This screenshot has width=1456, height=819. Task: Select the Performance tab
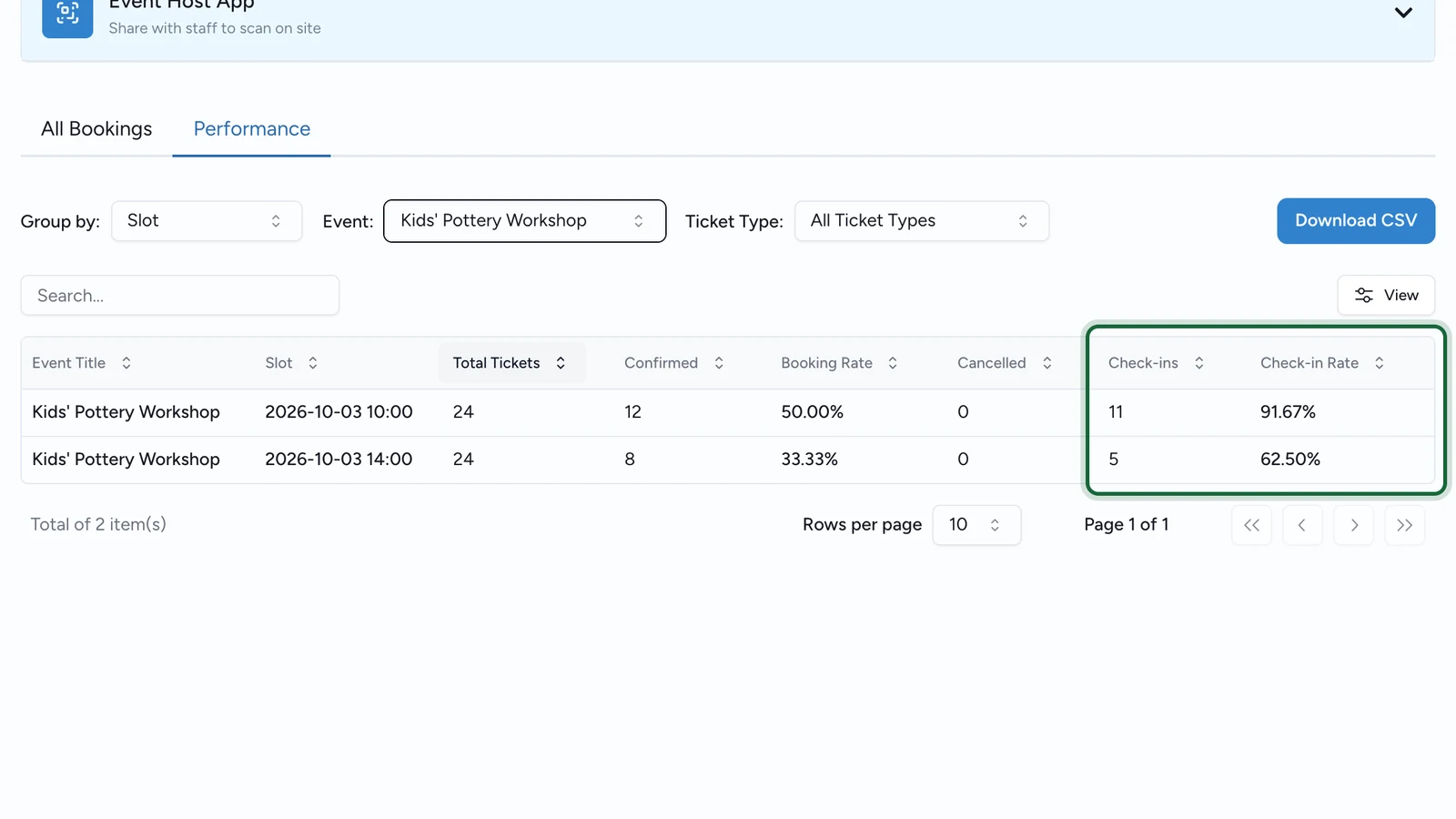tap(252, 129)
